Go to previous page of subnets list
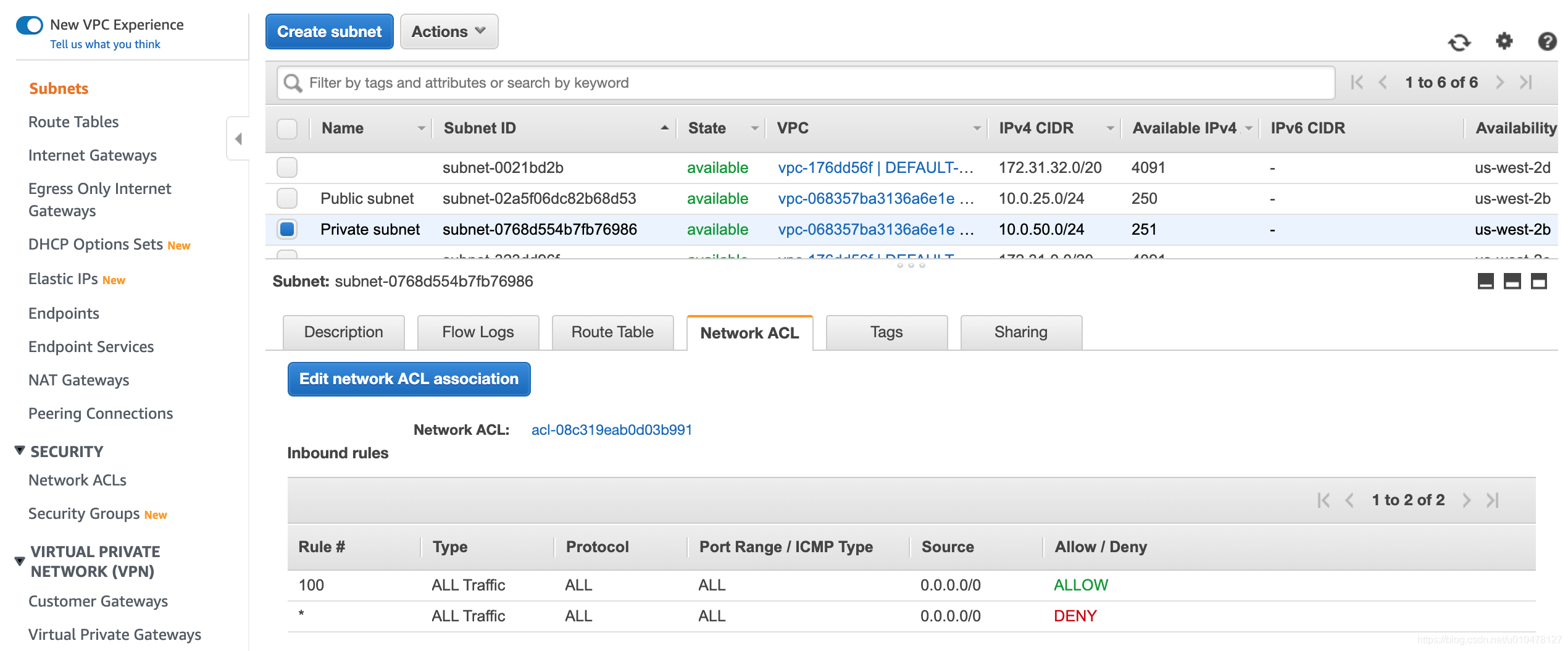This screenshot has width=1568, height=651. [x=1383, y=82]
